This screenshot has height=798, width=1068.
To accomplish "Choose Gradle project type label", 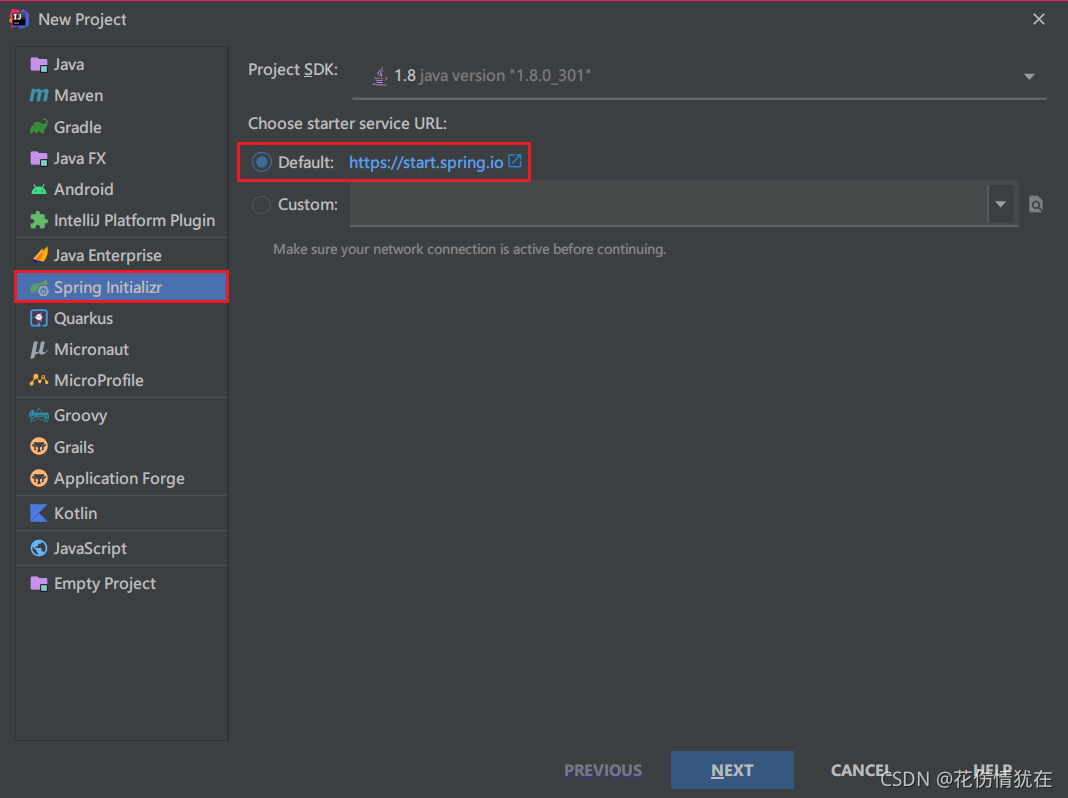I will pyautogui.click(x=78, y=127).
